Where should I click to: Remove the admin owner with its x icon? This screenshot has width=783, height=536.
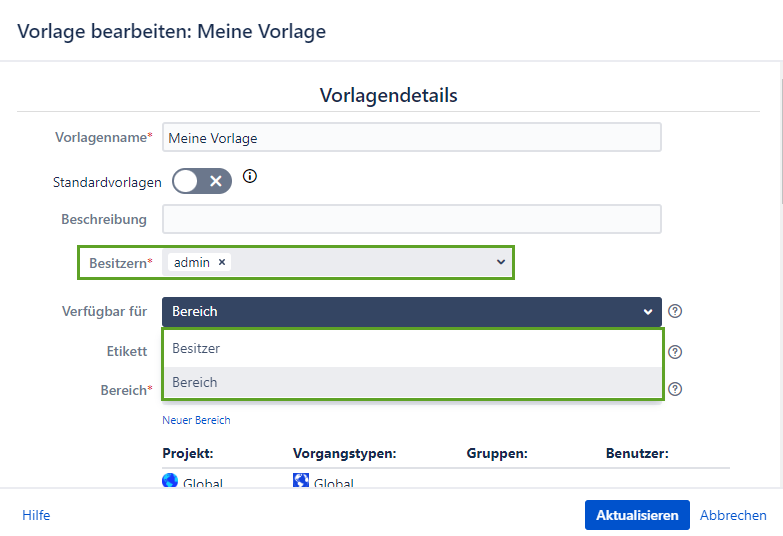[222, 262]
